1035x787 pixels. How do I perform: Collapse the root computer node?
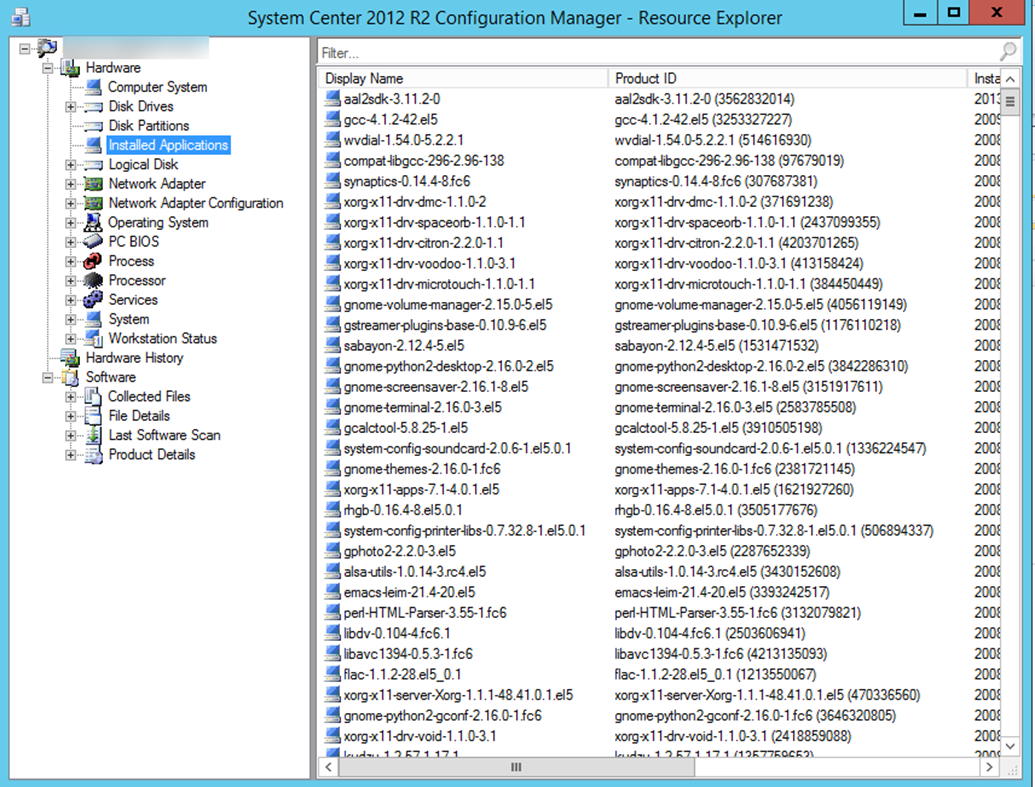(25, 48)
